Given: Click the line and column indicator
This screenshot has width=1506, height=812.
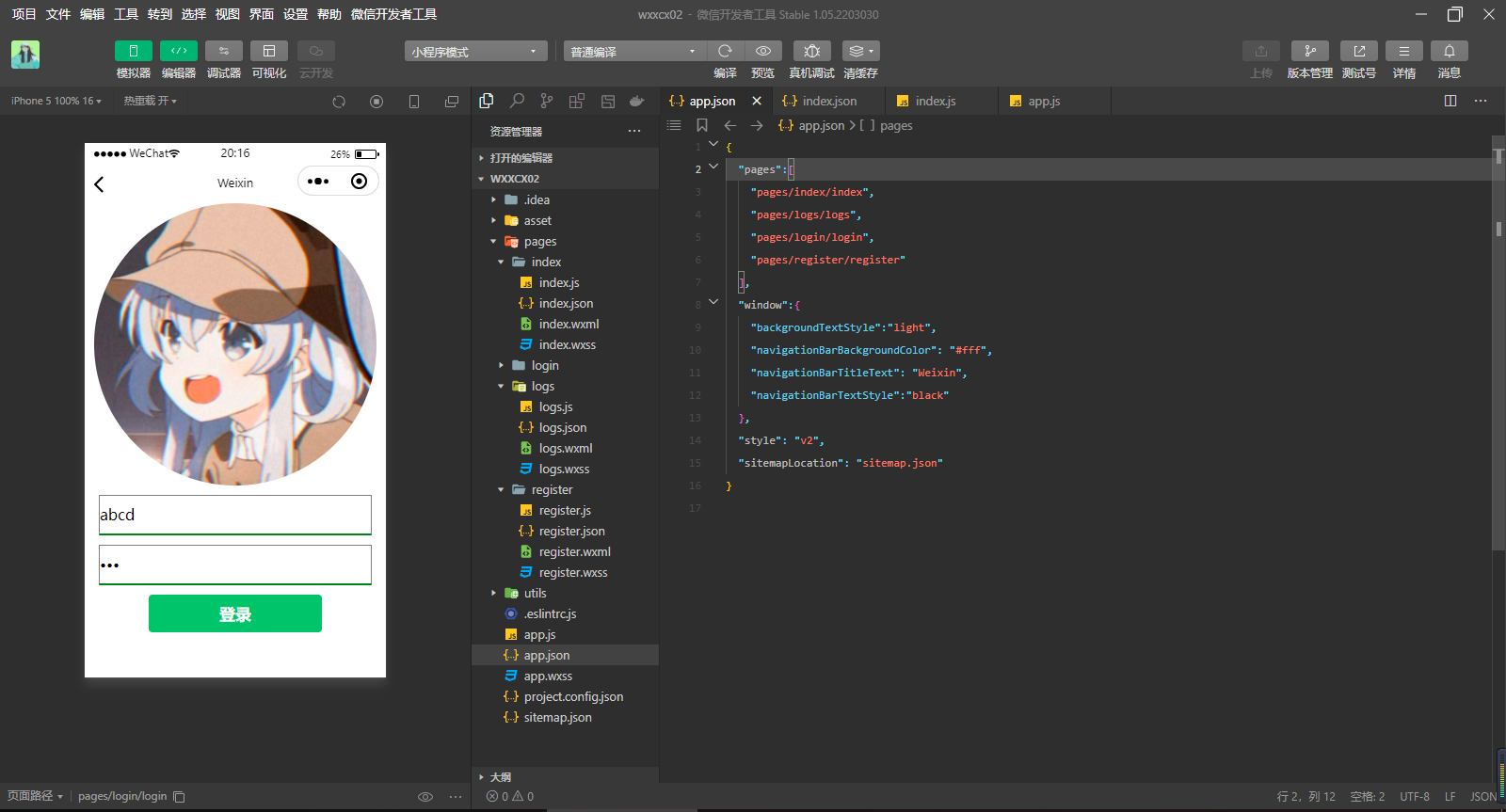Looking at the screenshot, I should point(1306,796).
